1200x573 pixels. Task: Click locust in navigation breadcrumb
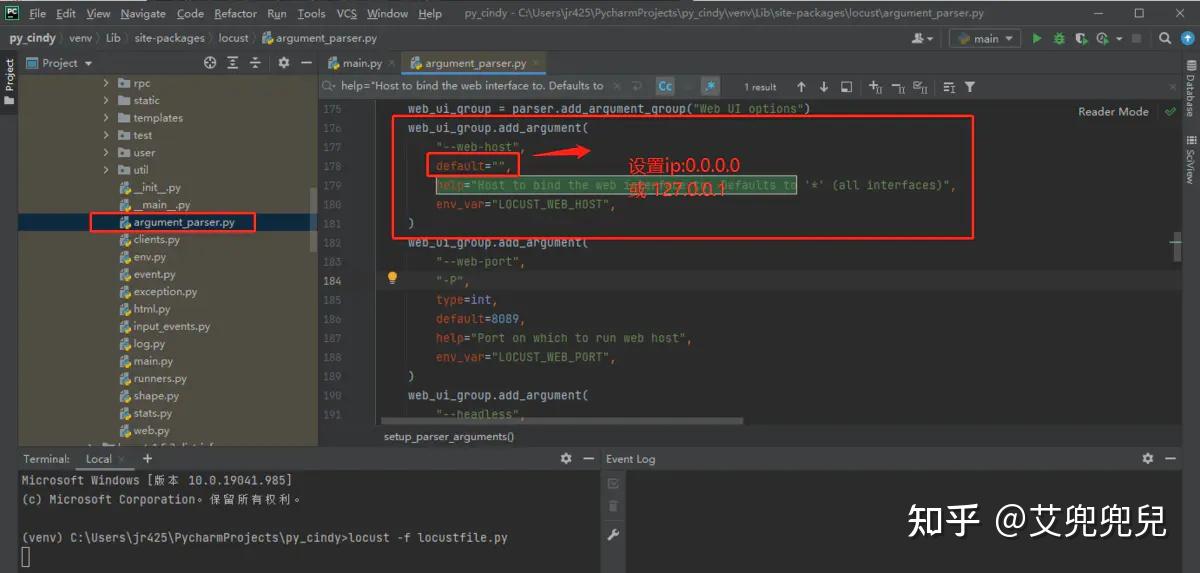click(x=233, y=39)
